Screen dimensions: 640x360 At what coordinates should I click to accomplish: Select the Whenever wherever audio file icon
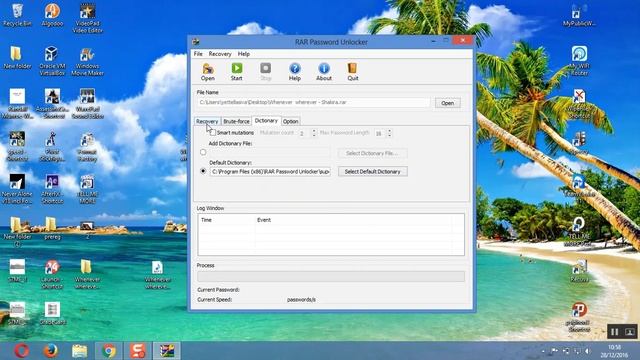point(158,274)
